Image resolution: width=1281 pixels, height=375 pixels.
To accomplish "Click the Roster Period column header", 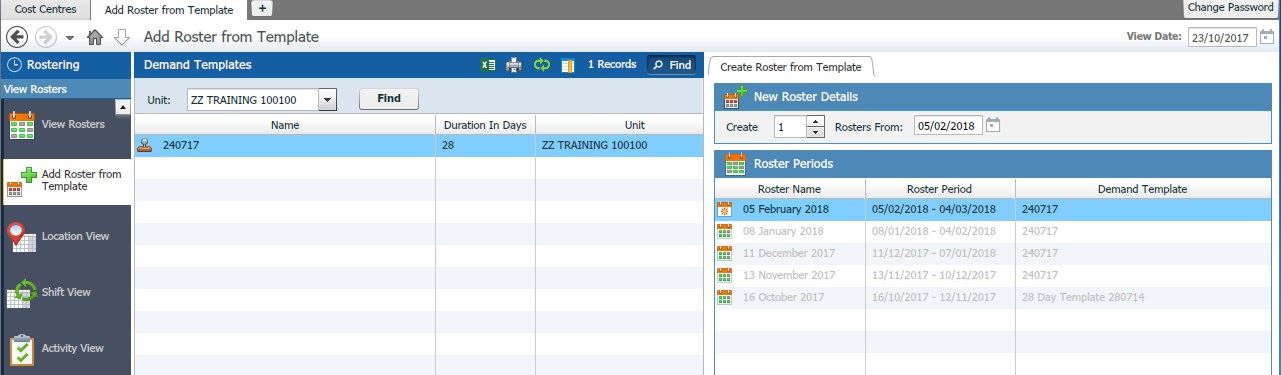I will (939, 189).
